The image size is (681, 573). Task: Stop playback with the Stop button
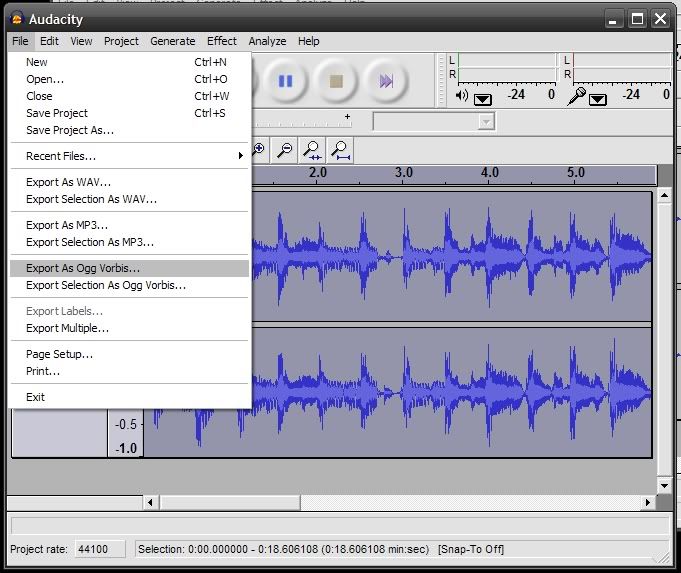pos(336,81)
